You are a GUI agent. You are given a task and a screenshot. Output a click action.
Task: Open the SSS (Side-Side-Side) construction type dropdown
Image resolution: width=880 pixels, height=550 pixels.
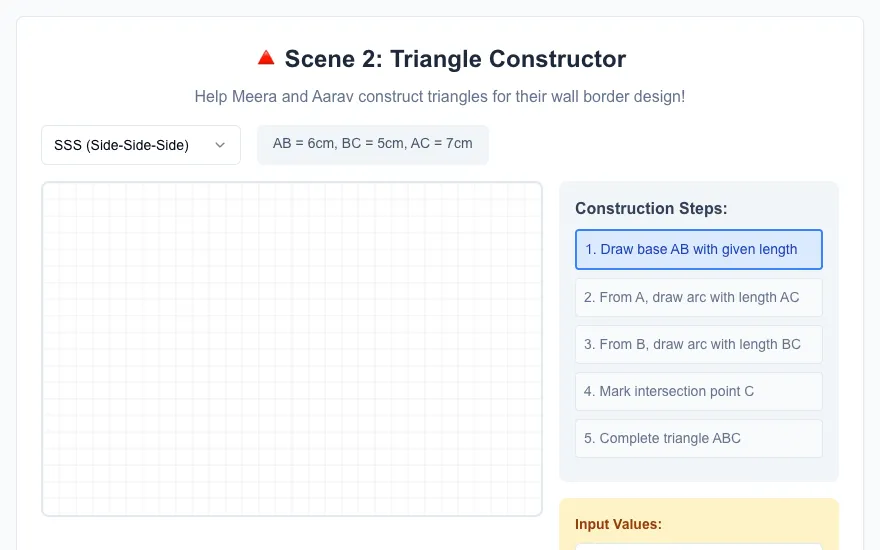click(141, 145)
